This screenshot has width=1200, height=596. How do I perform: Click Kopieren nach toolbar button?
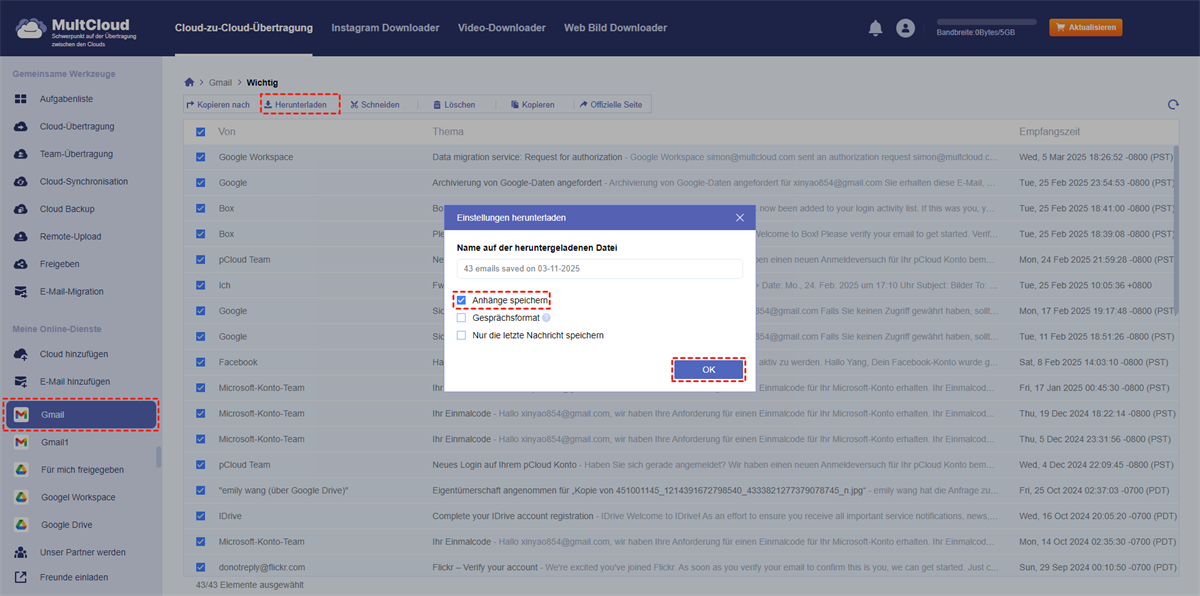point(218,105)
